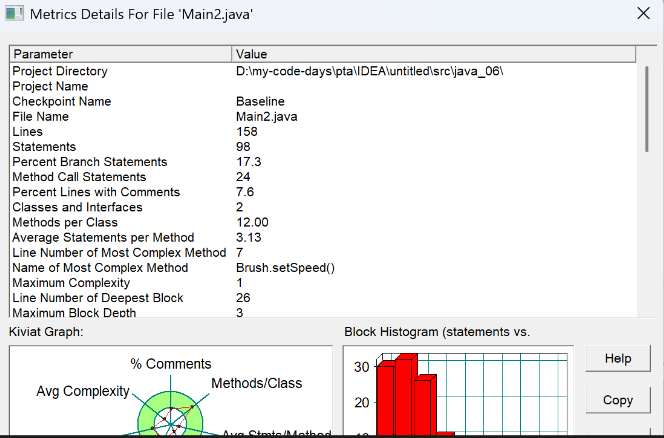
Task: Select the Method Call Statements row
Action: pyautogui.click(x=323, y=177)
